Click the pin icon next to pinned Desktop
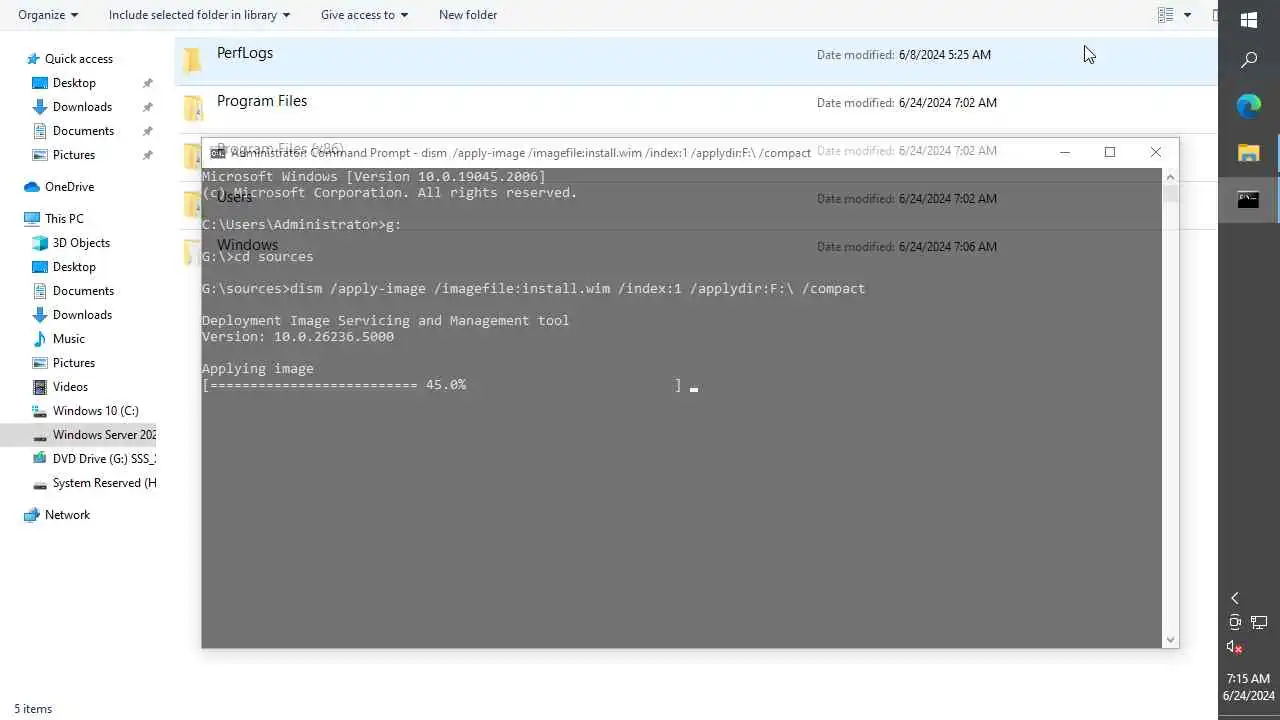This screenshot has width=1280, height=720. [148, 83]
